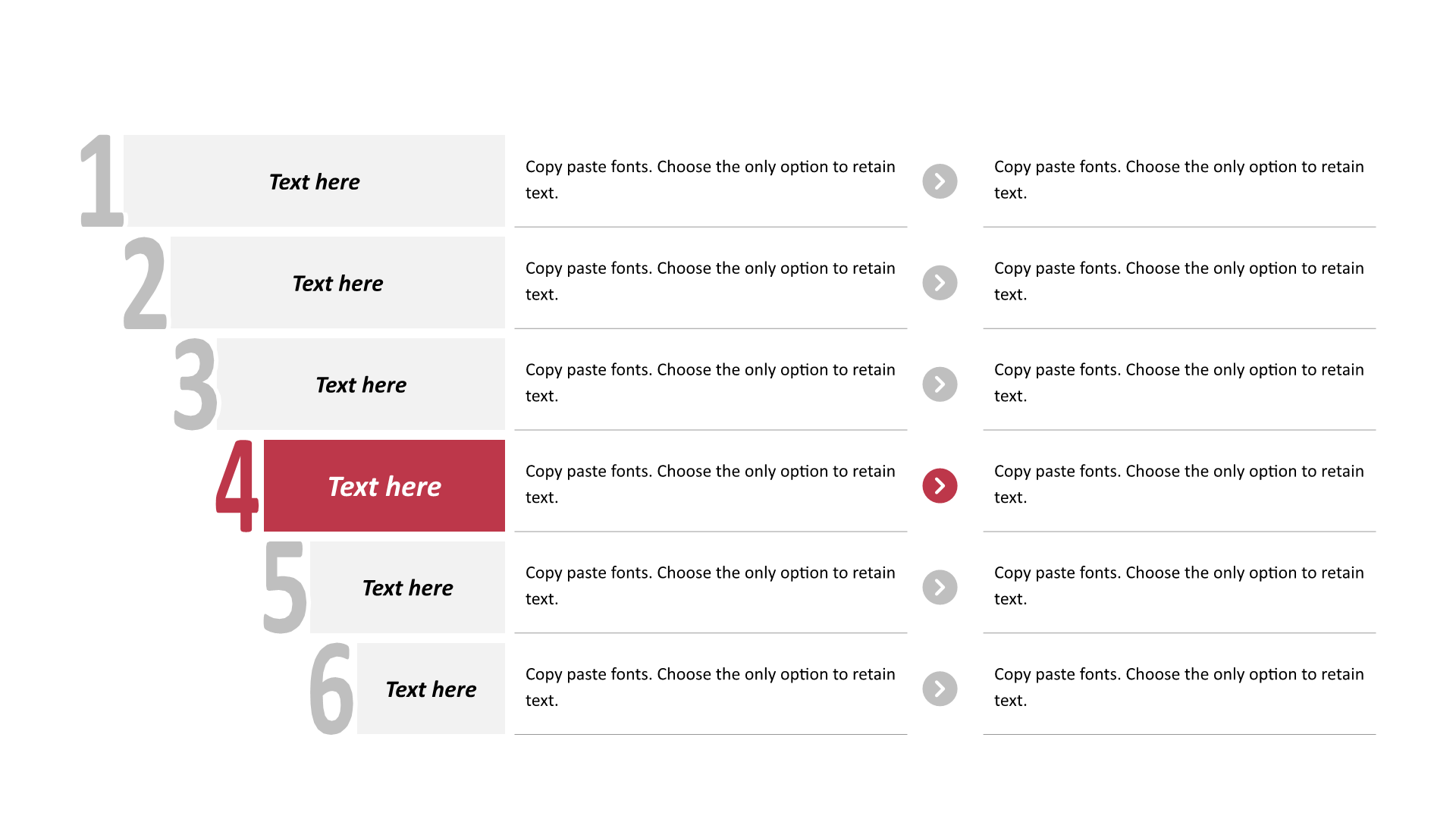The image size is (1456, 819).
Task: Click the gray arrow icon in row 6
Action: coord(940,689)
